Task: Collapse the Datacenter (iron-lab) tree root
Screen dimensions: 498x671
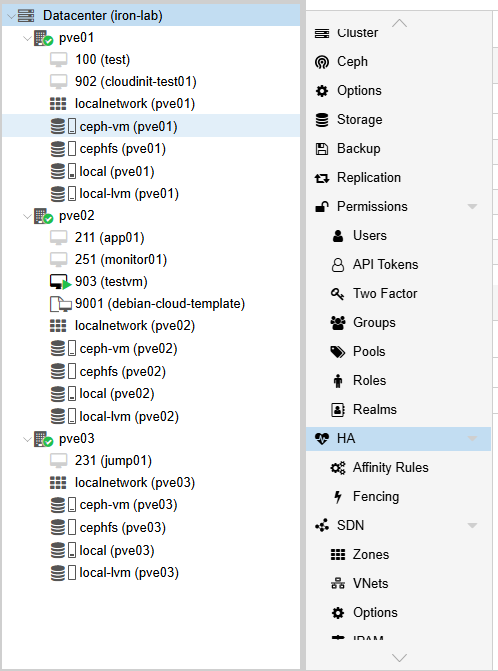Action: (x=11, y=16)
